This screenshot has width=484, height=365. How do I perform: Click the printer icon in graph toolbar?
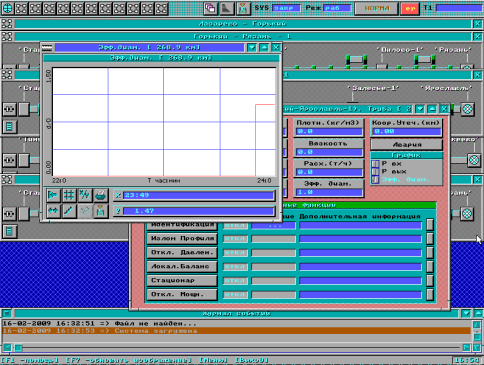pos(101,195)
